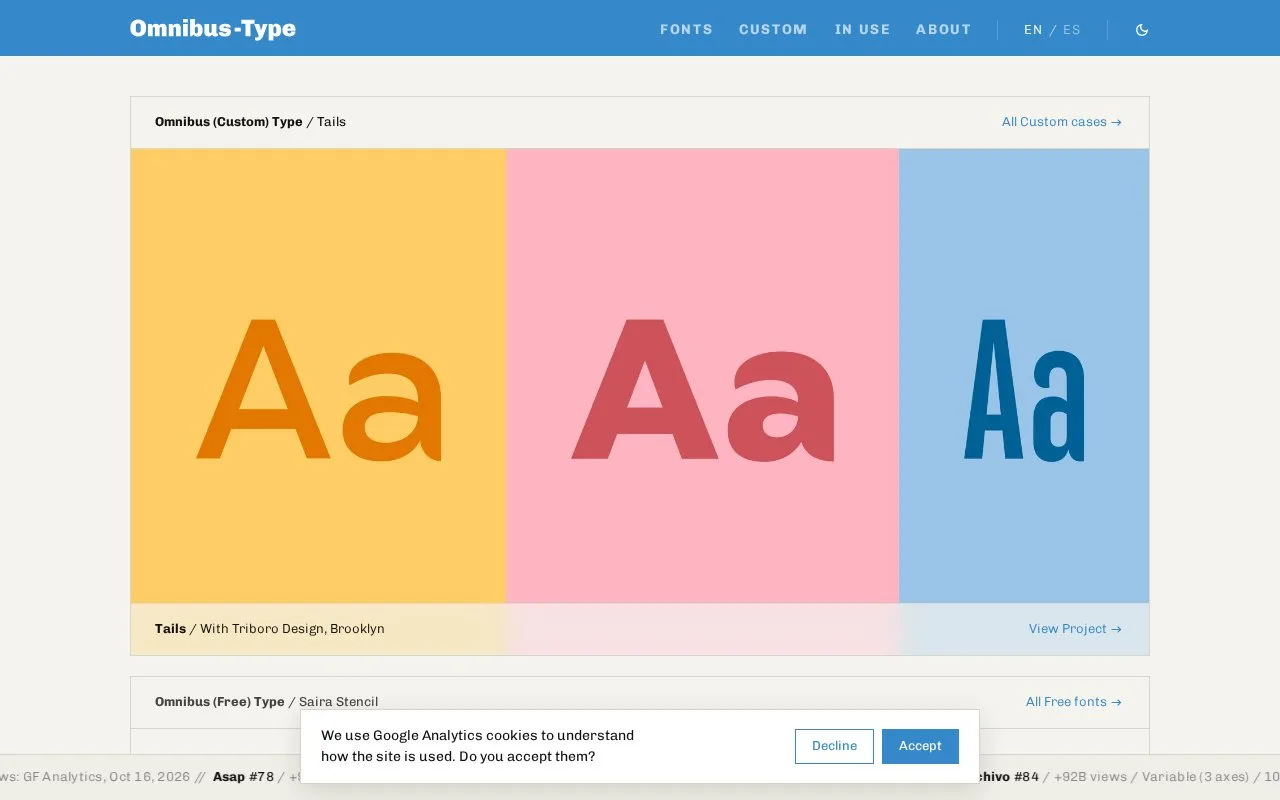
Task: Select the yellow Aa typeface sample panel
Action: (318, 376)
